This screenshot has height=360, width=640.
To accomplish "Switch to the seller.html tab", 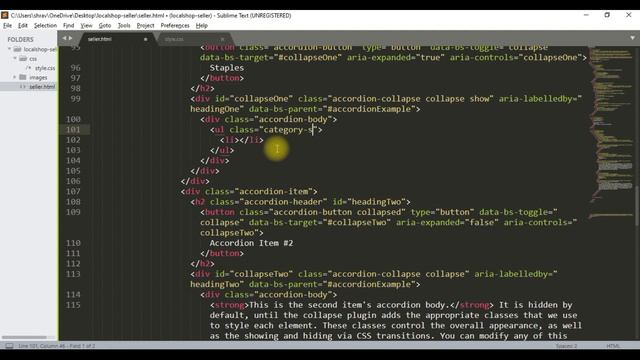I will (116, 39).
